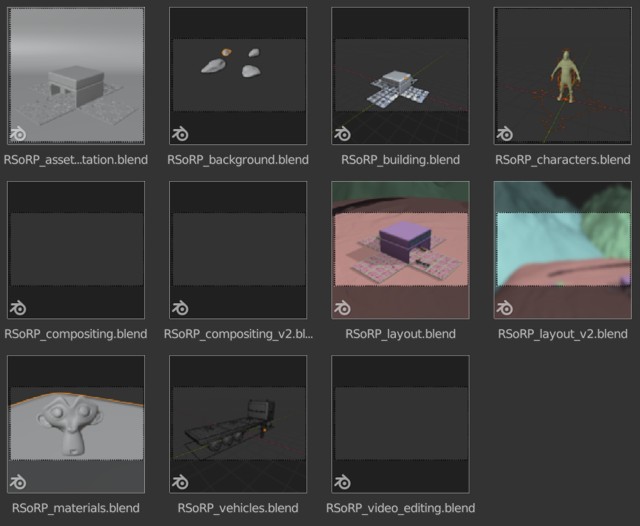Click Blender icon on RSoRP_materials thumbnail

pyautogui.click(x=18, y=482)
